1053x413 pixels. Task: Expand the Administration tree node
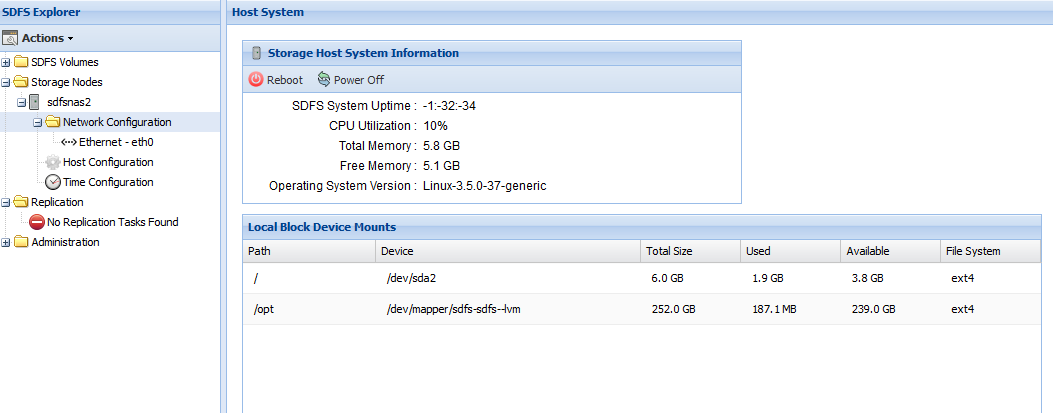[6, 242]
